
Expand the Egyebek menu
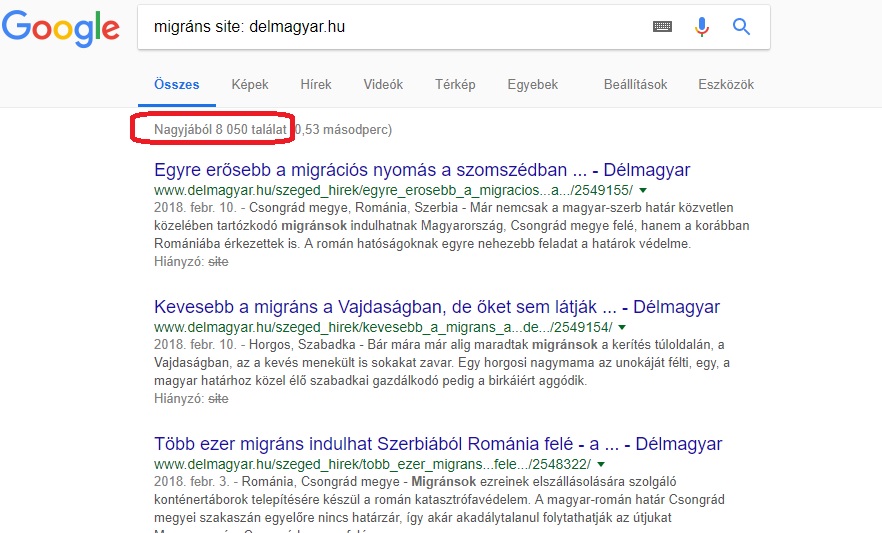pos(532,85)
